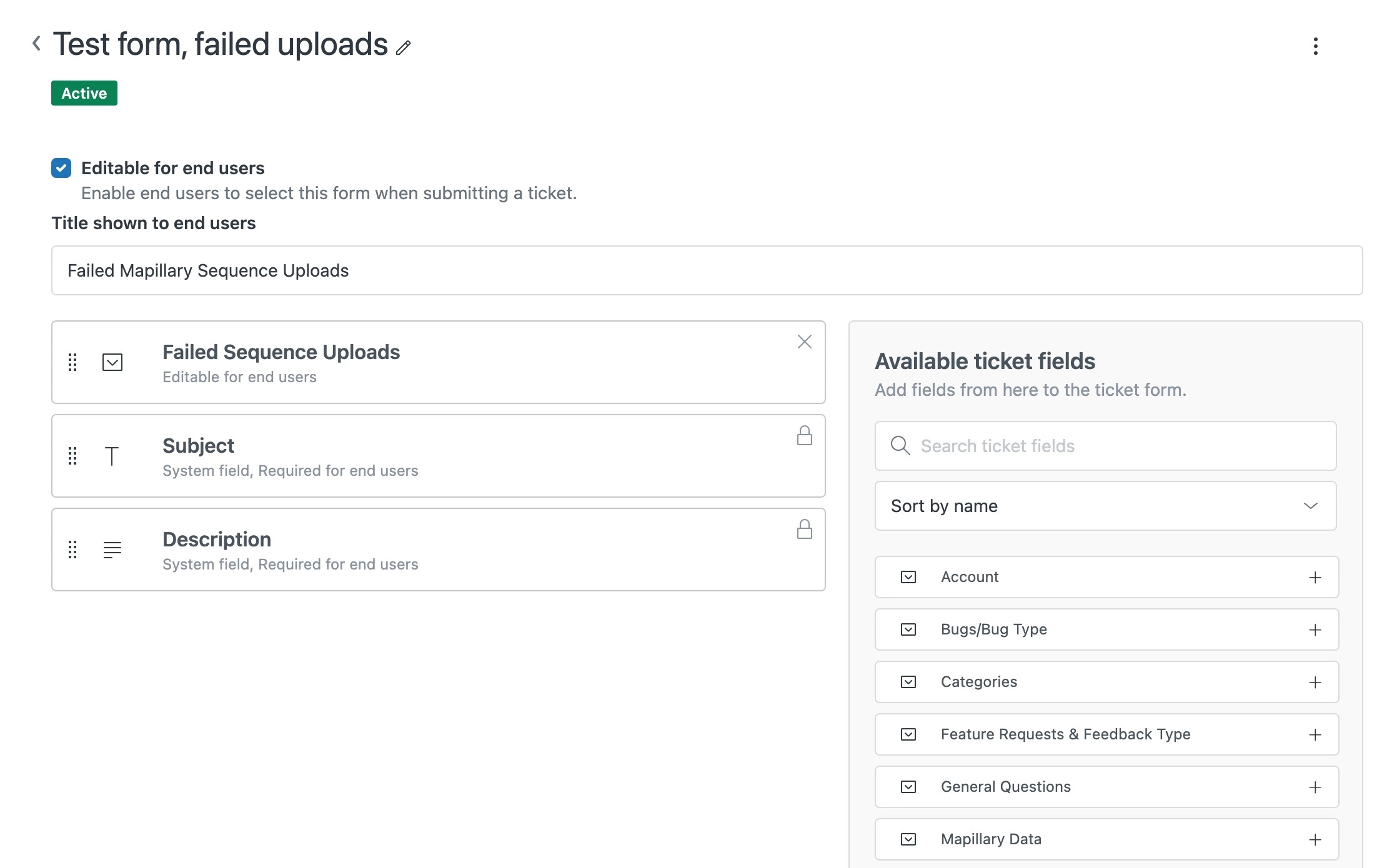
Task: Add the Account field with plus icon
Action: [1315, 578]
